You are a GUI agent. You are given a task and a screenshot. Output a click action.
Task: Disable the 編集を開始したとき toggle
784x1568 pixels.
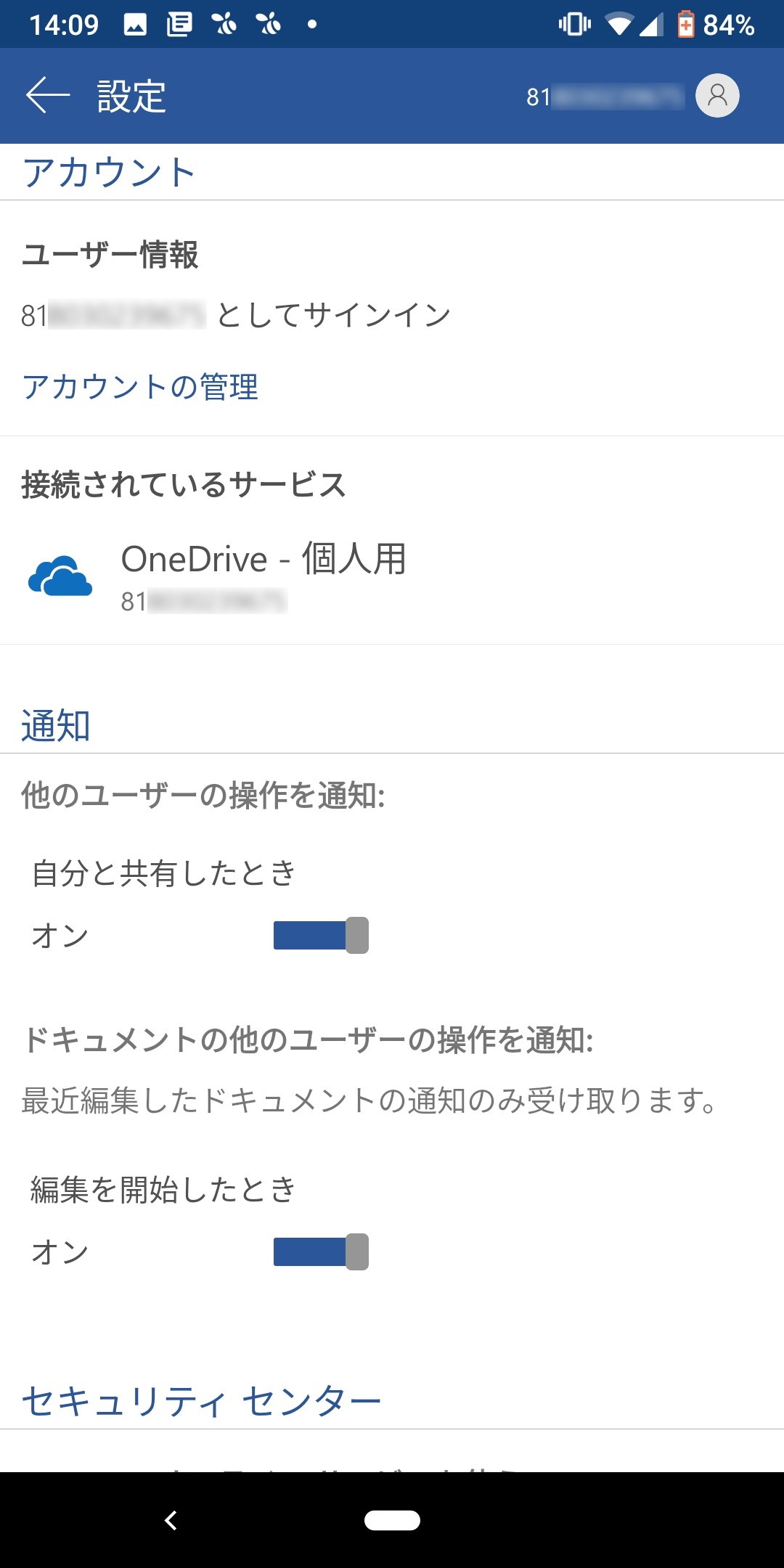click(321, 1251)
